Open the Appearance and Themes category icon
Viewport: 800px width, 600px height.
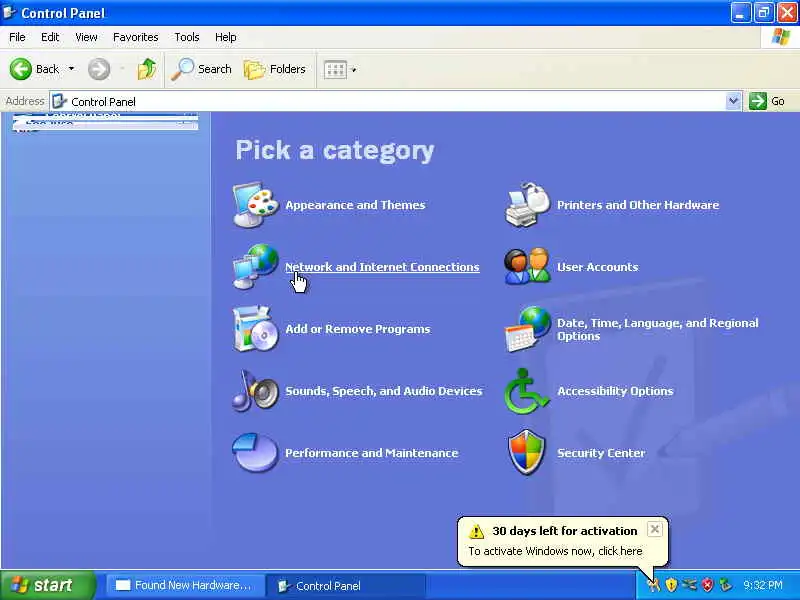click(x=255, y=205)
